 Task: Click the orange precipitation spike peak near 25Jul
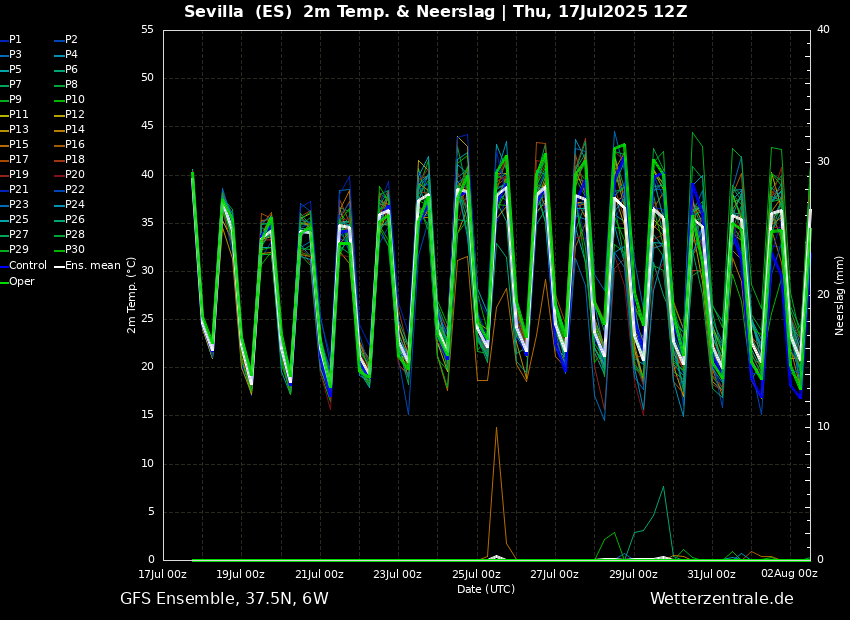tap(496, 428)
